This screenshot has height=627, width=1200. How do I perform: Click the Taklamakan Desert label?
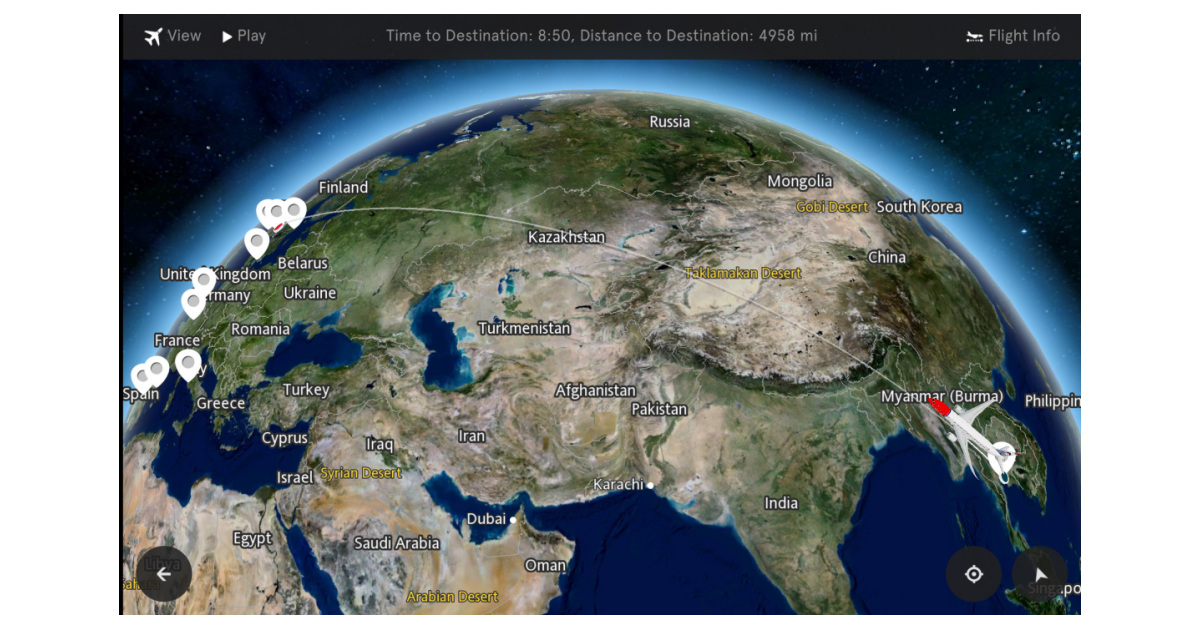(x=742, y=273)
